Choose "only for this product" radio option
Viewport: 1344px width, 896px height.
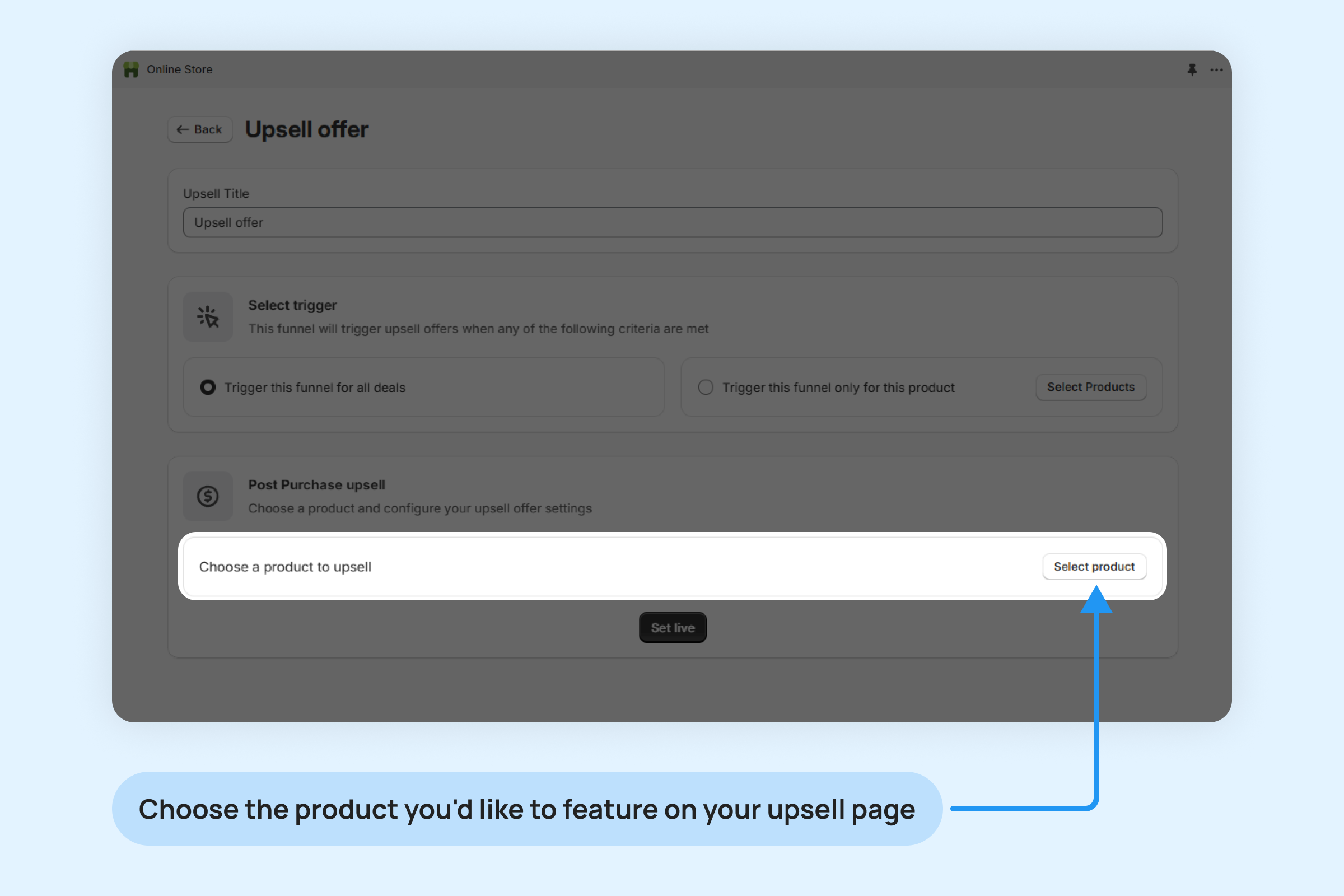pos(706,388)
